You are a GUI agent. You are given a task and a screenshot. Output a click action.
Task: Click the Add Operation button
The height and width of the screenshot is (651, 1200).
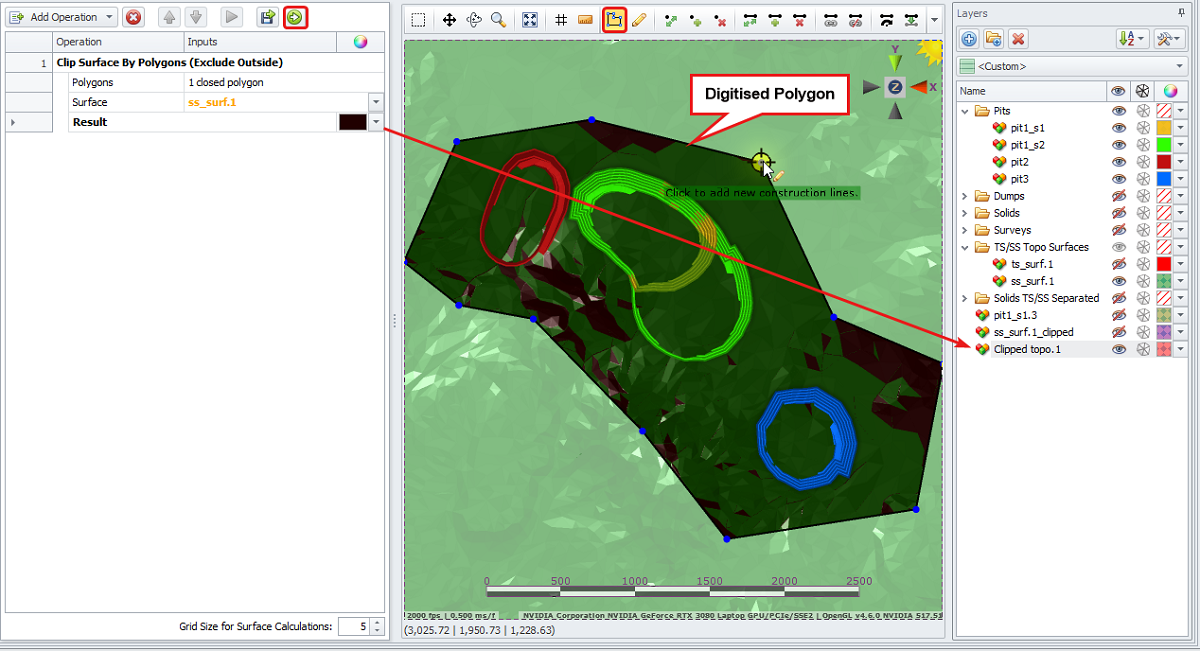(x=58, y=17)
